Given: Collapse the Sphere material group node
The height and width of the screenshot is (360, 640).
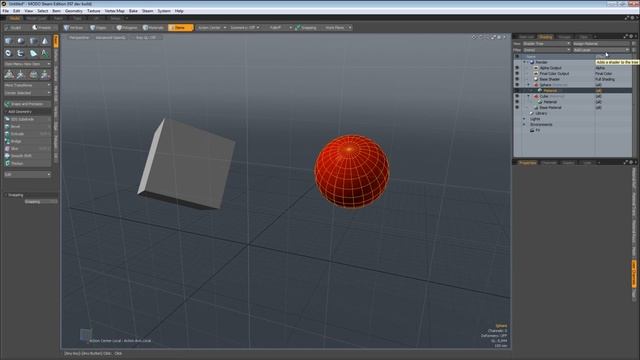Looking at the screenshot, I should click(529, 85).
